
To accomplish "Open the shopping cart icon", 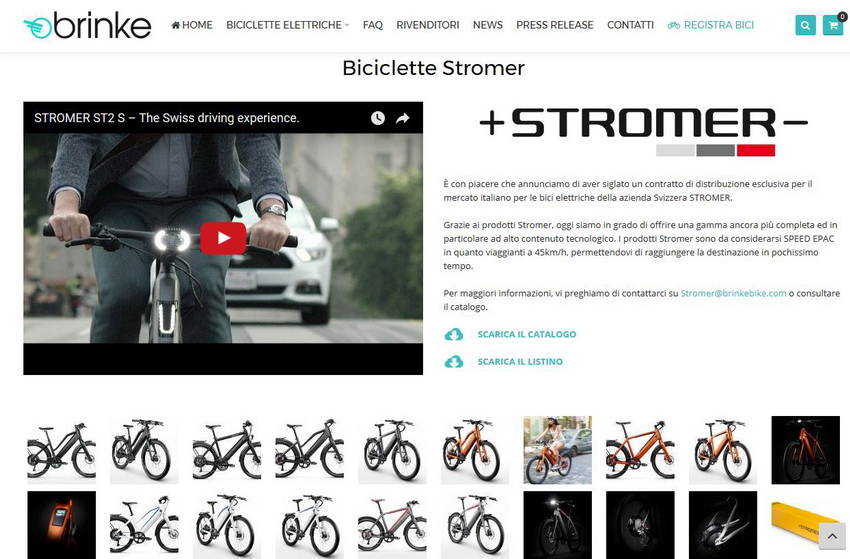I will pos(833,25).
